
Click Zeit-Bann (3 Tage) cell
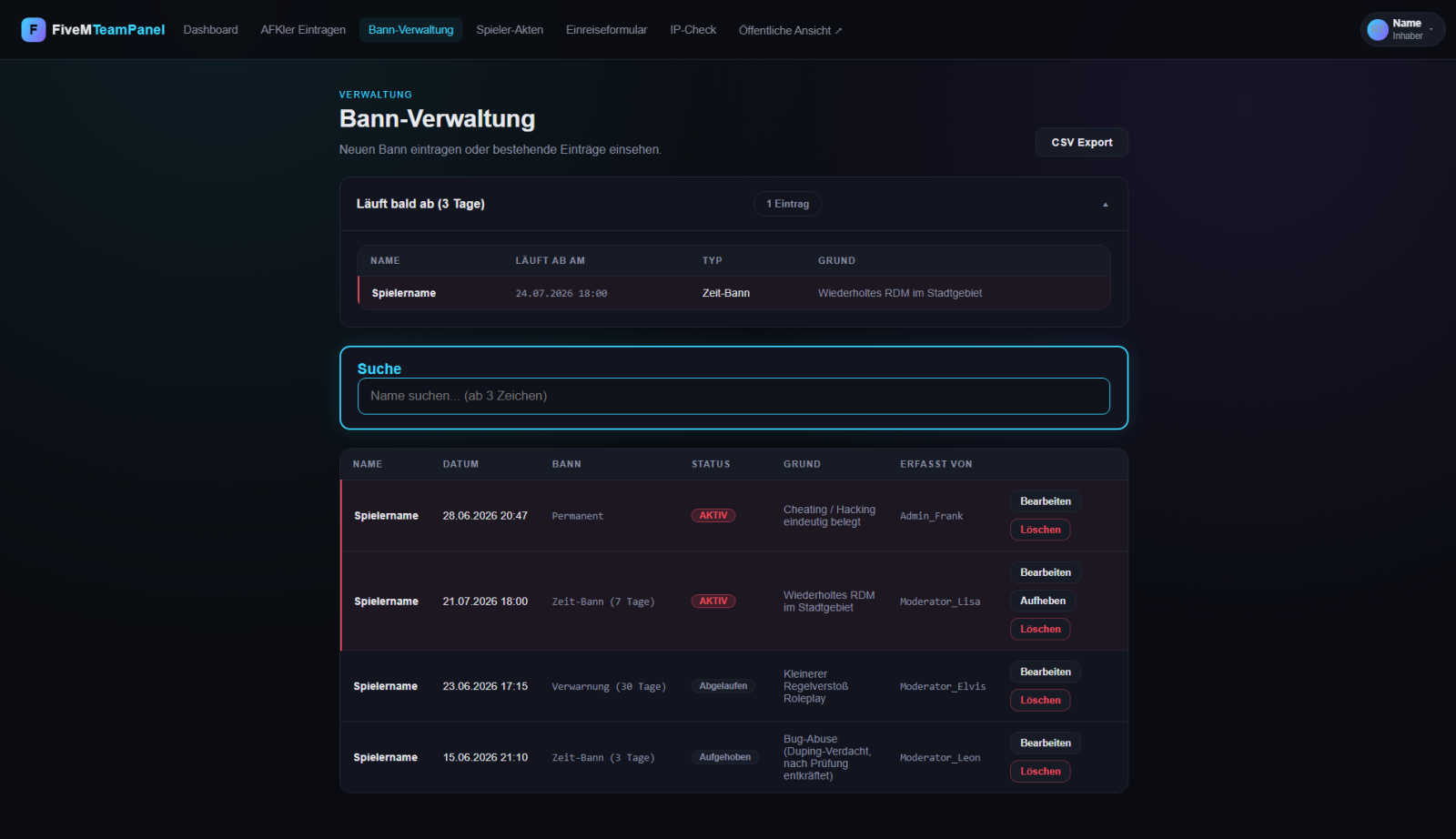(603, 757)
